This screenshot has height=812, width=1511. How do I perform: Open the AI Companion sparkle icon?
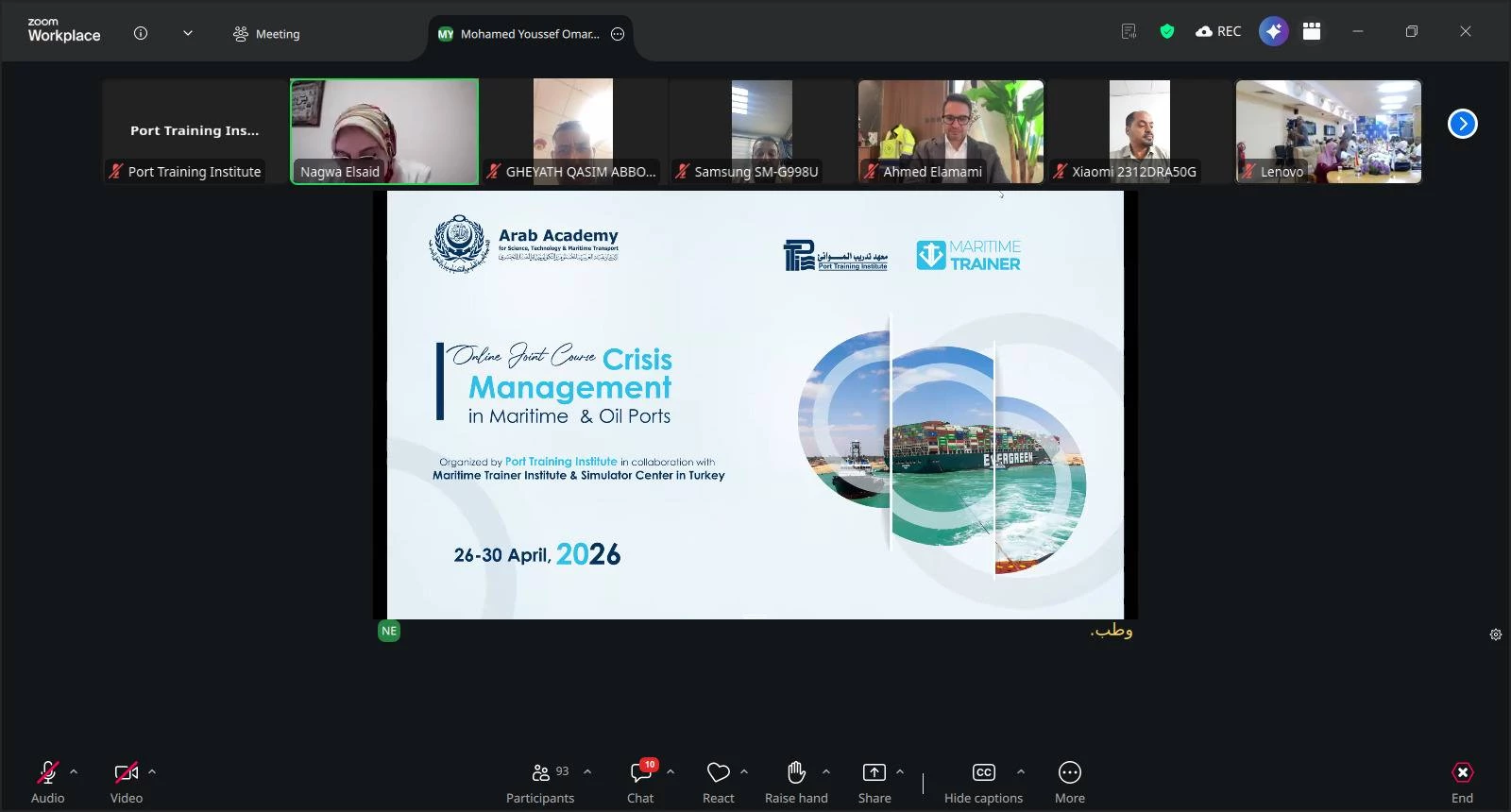point(1273,31)
